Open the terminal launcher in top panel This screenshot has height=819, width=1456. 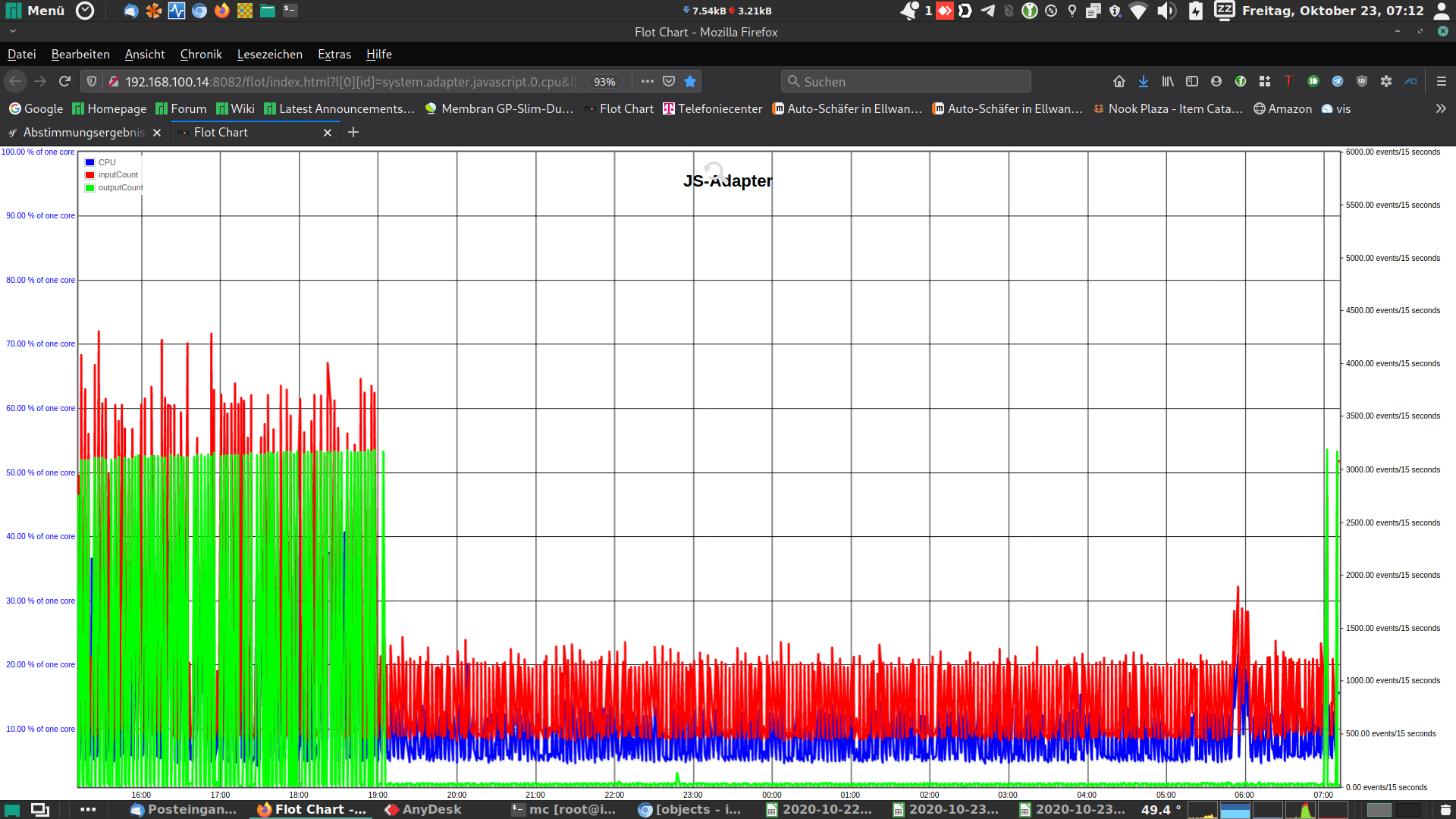coord(290,11)
